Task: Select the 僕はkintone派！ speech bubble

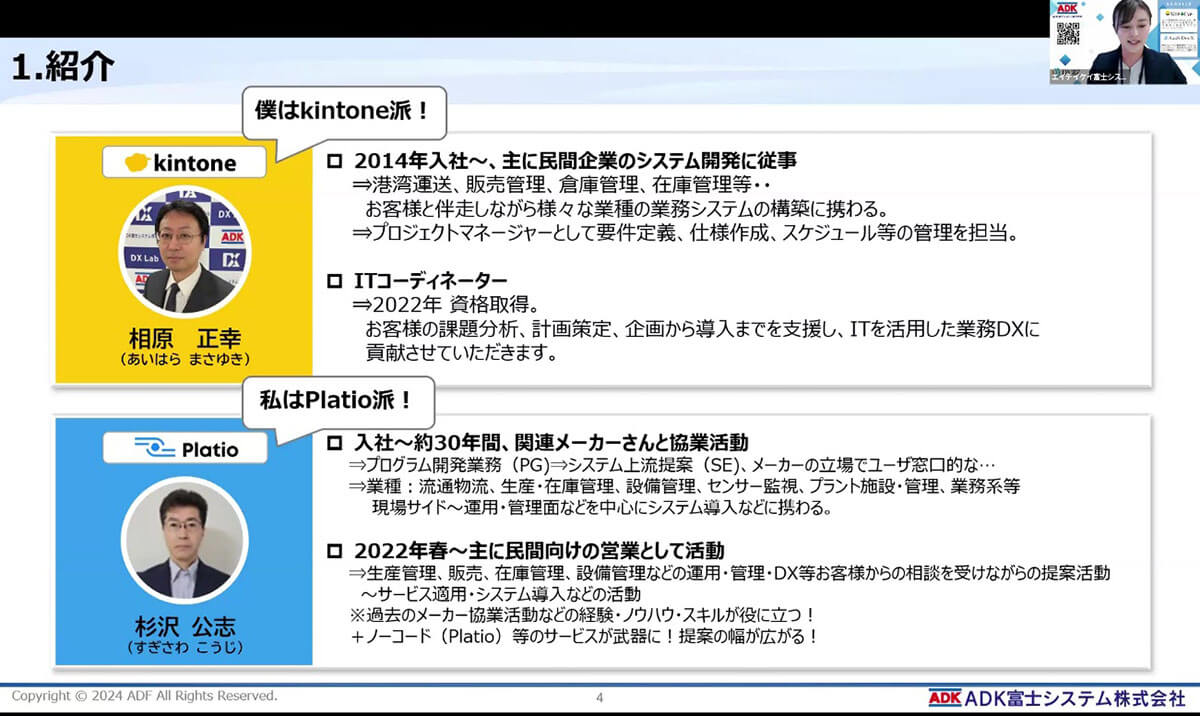Action: point(343,112)
